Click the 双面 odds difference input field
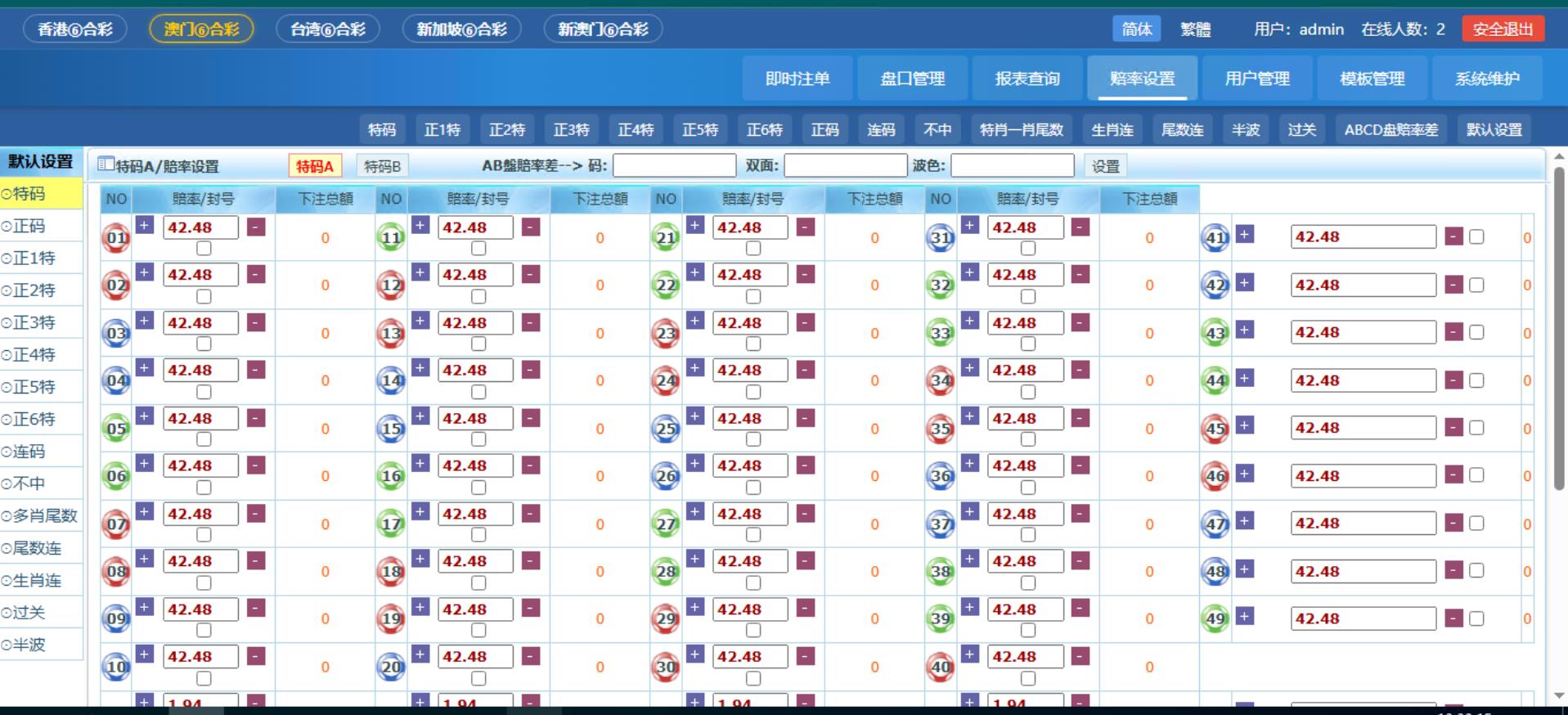Viewport: 1568px width, 715px height. [x=845, y=166]
